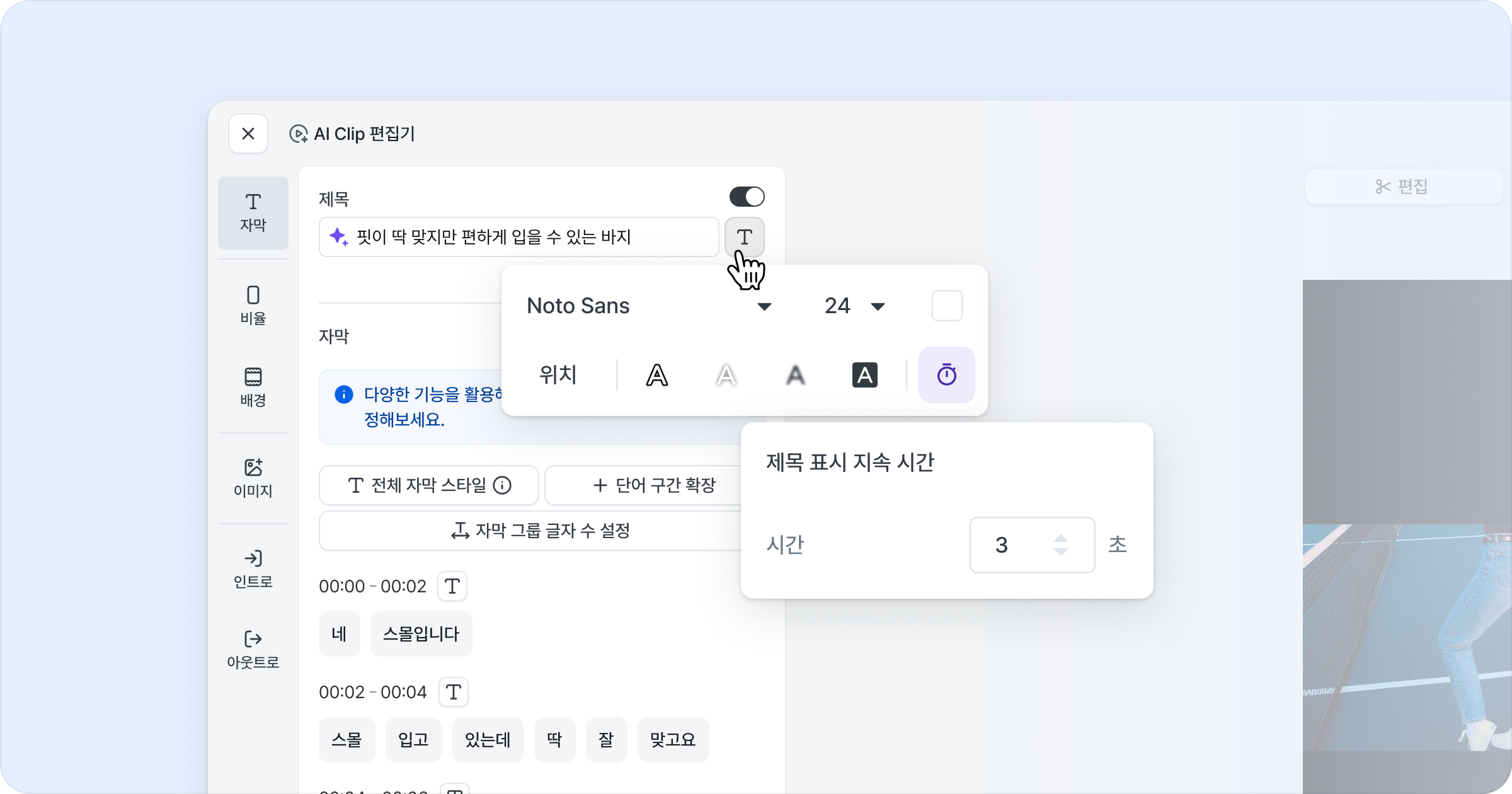Viewport: 1512px width, 794px height.
Task: Click the timer duration icon
Action: pos(947,375)
